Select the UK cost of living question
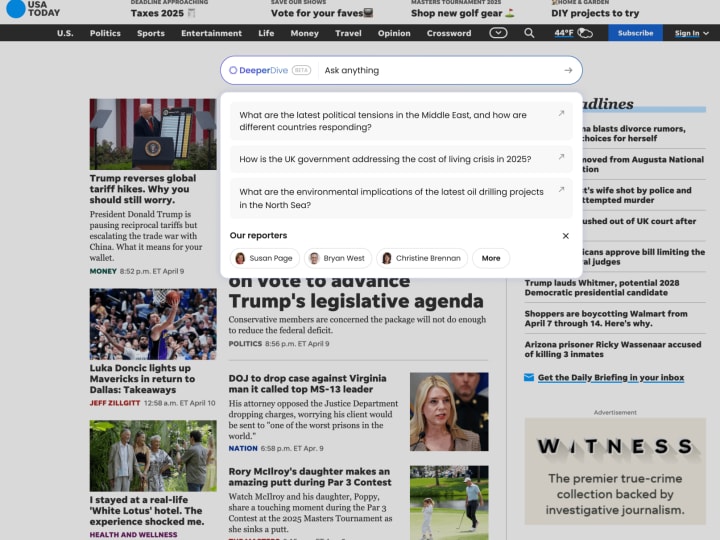The height and width of the screenshot is (540, 720). point(401,159)
